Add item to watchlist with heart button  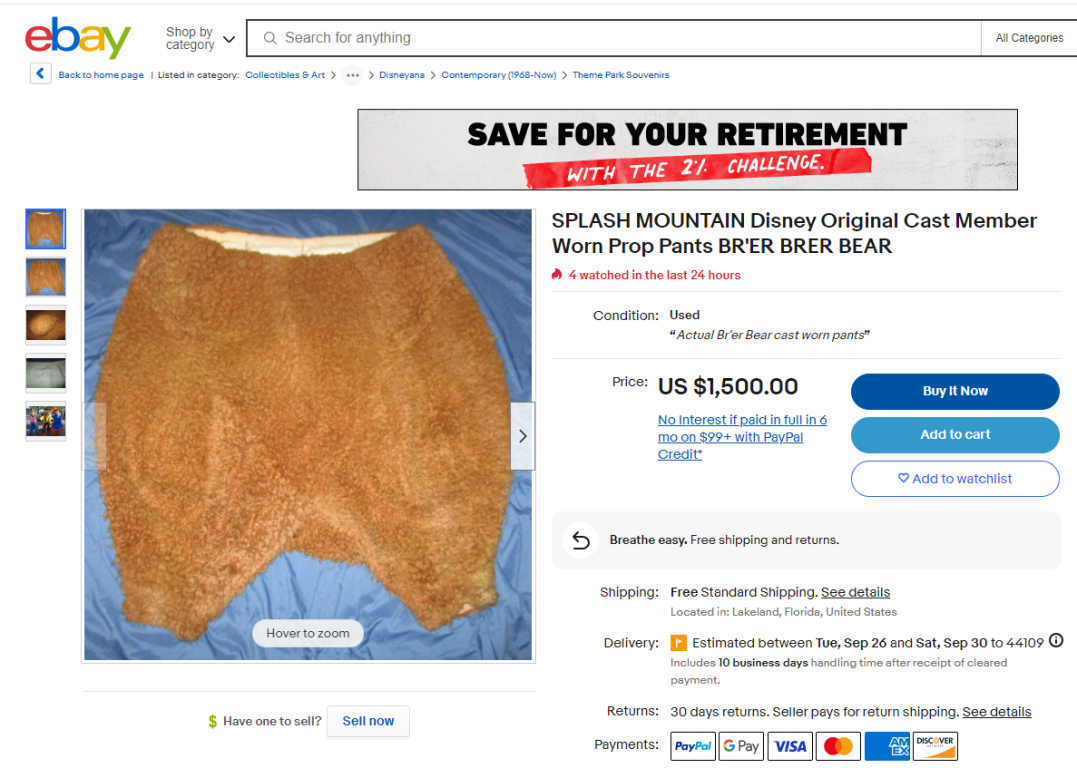[955, 479]
